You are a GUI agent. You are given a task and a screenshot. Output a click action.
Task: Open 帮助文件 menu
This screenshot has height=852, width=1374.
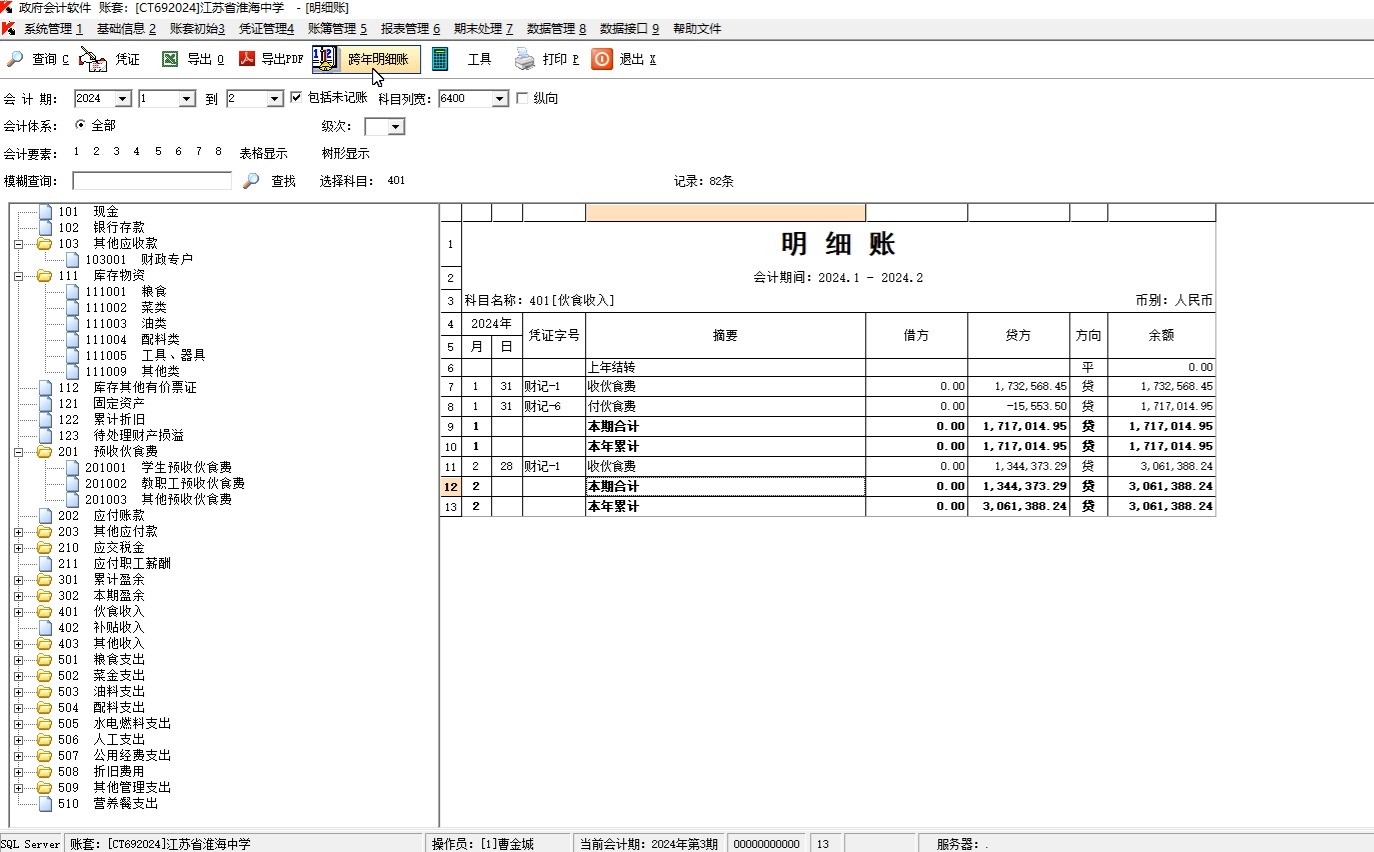click(697, 29)
